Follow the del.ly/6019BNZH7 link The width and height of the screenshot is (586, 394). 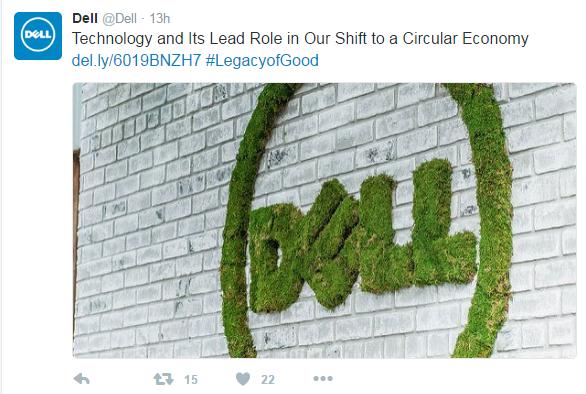[136, 60]
